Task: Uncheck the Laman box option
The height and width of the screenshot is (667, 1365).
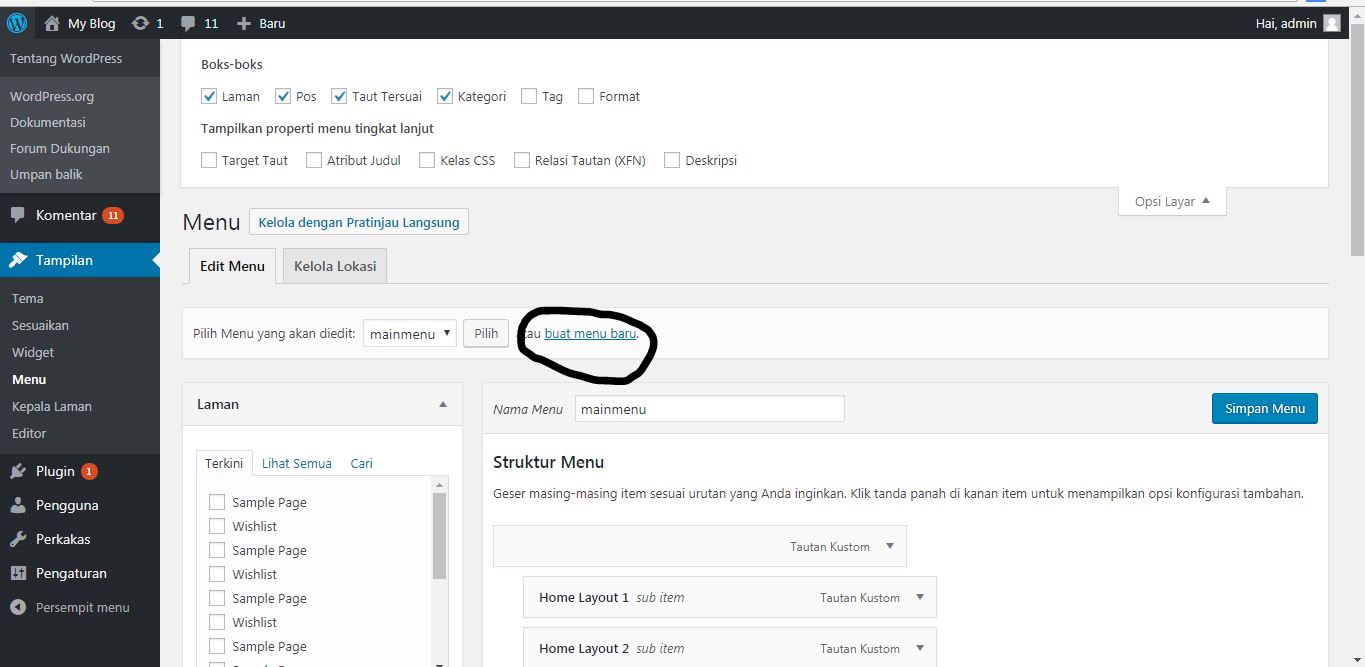Action: tap(209, 96)
